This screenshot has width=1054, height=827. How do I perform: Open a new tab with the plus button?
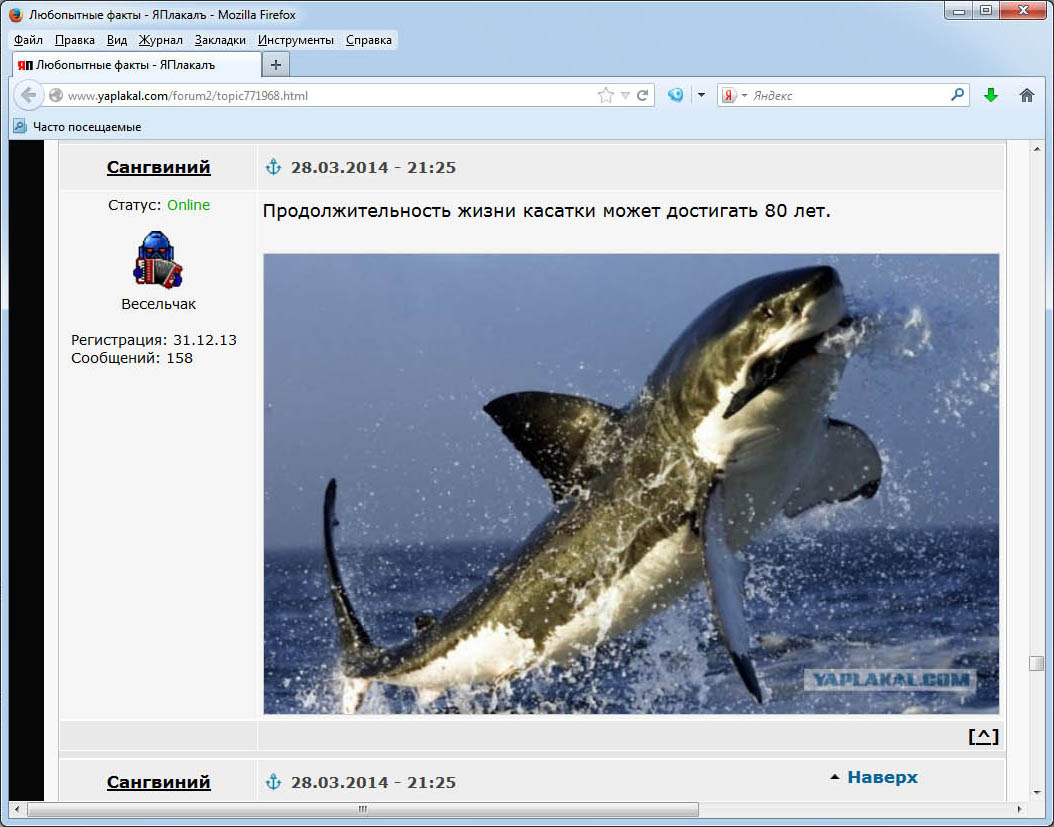point(276,65)
